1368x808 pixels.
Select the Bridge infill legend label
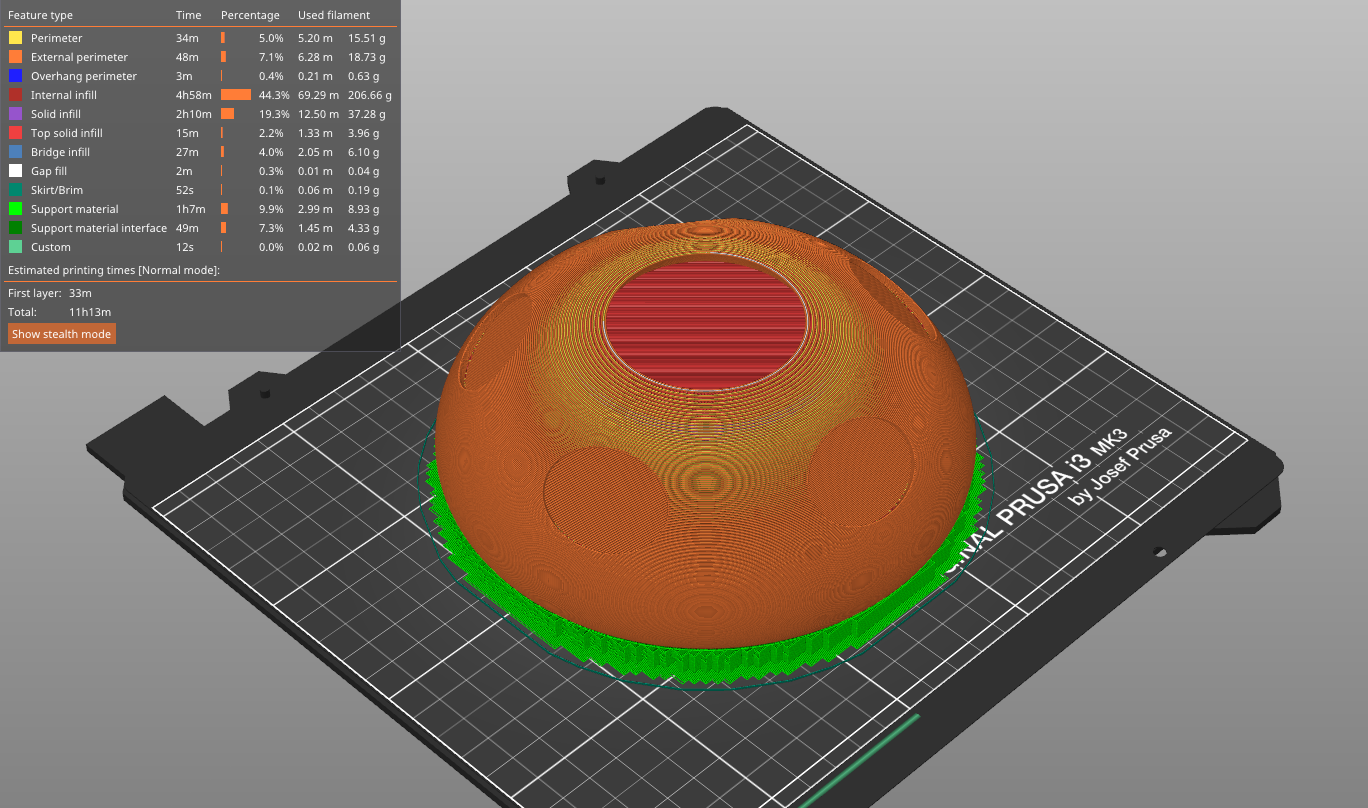tap(60, 152)
